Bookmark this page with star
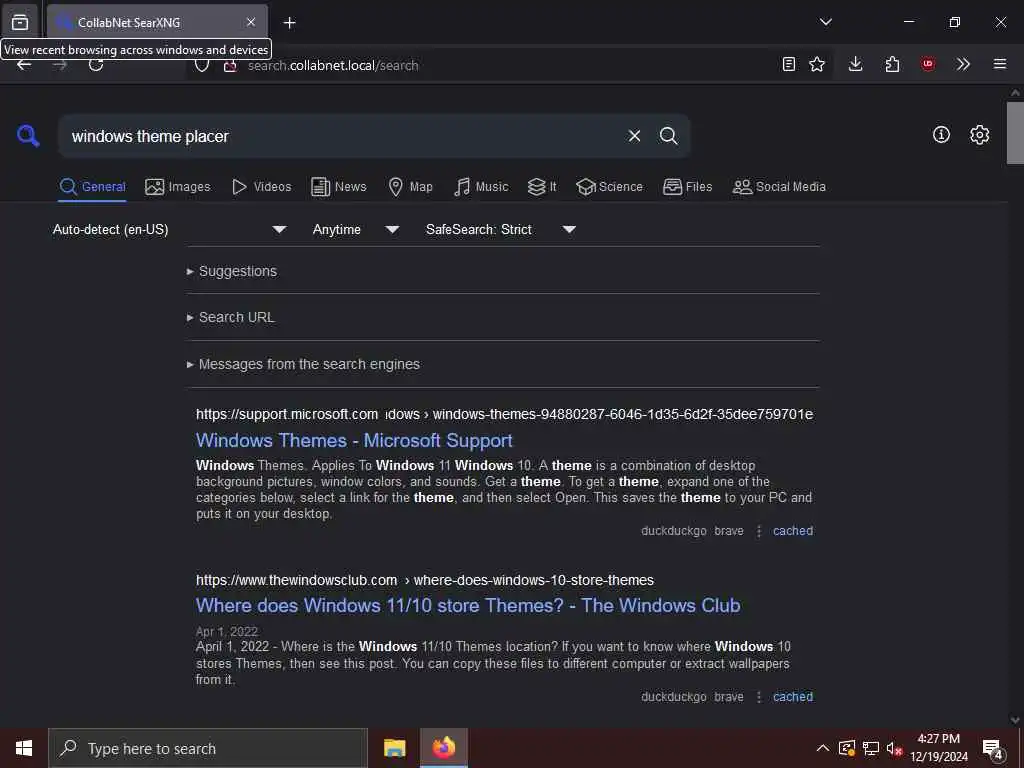Screen dimensions: 1024x768 [x=817, y=64]
